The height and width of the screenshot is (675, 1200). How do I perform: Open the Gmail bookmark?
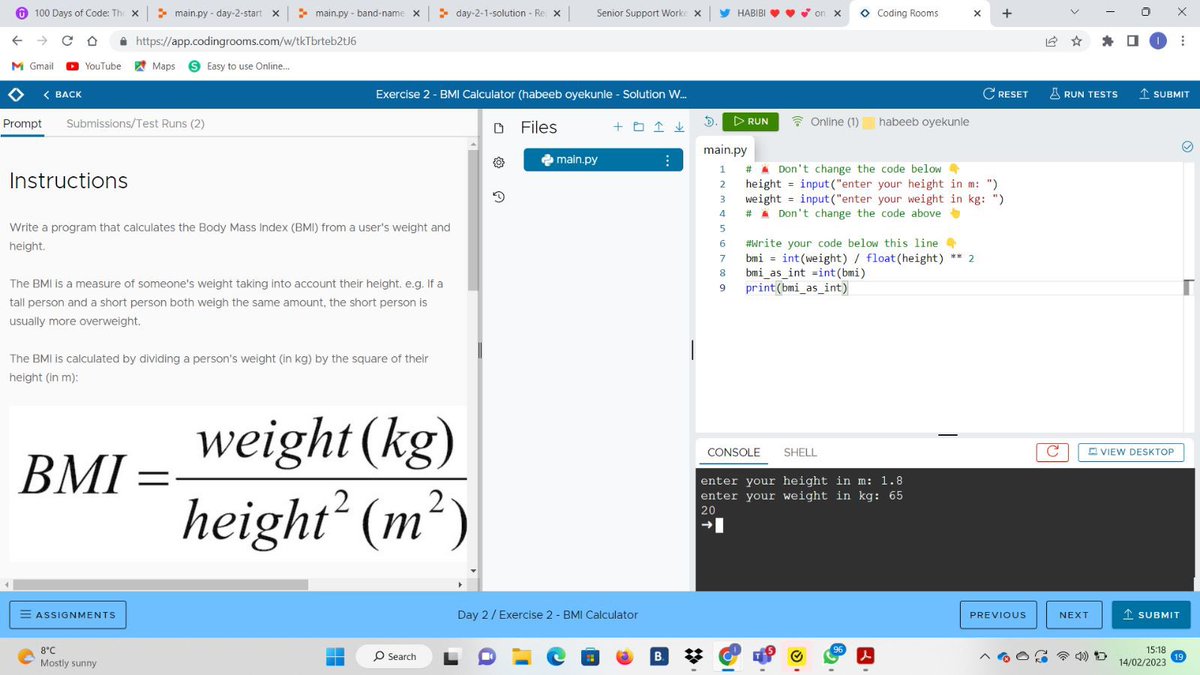pyautogui.click(x=33, y=66)
